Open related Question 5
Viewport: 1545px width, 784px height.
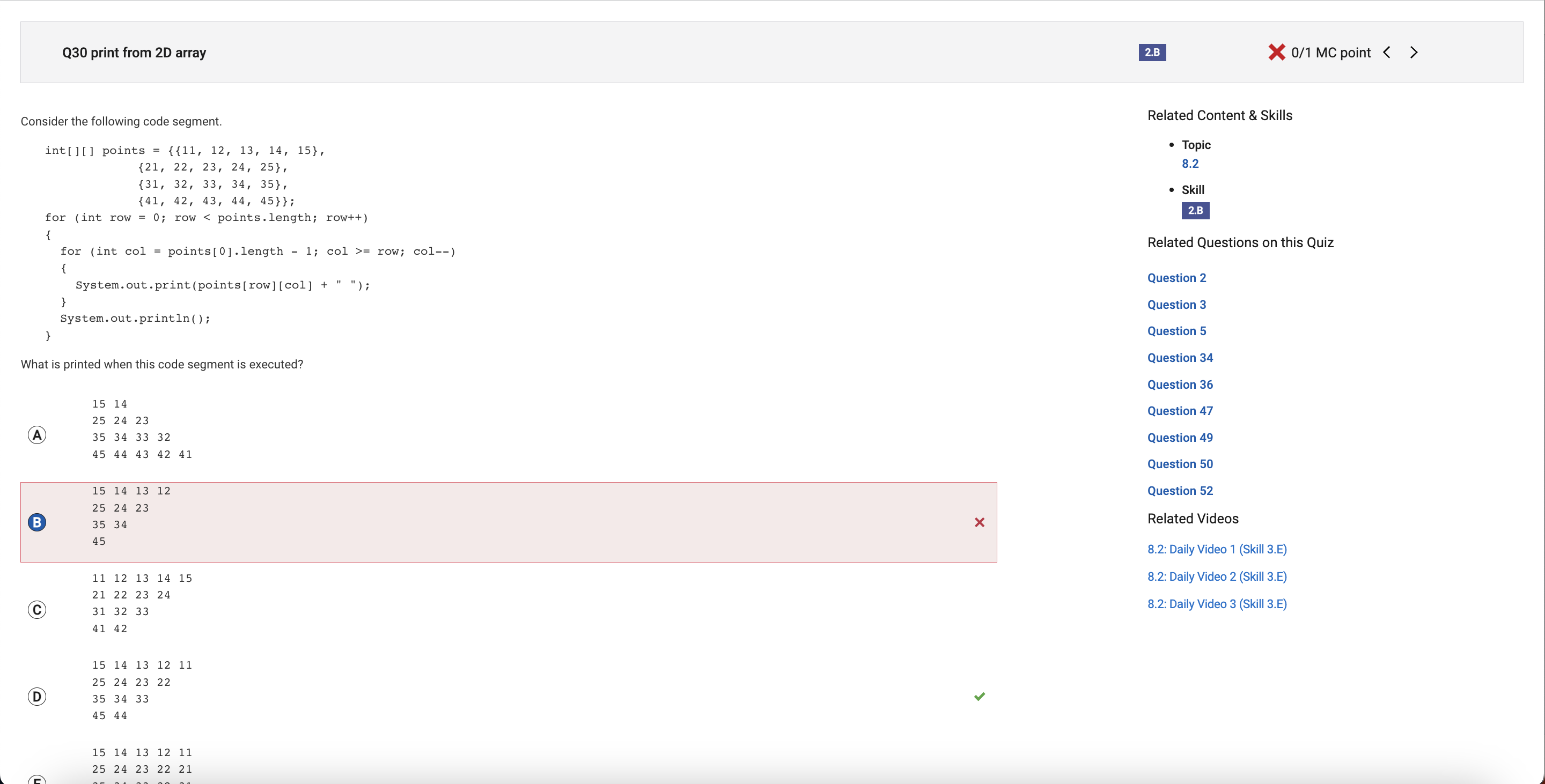1176,331
